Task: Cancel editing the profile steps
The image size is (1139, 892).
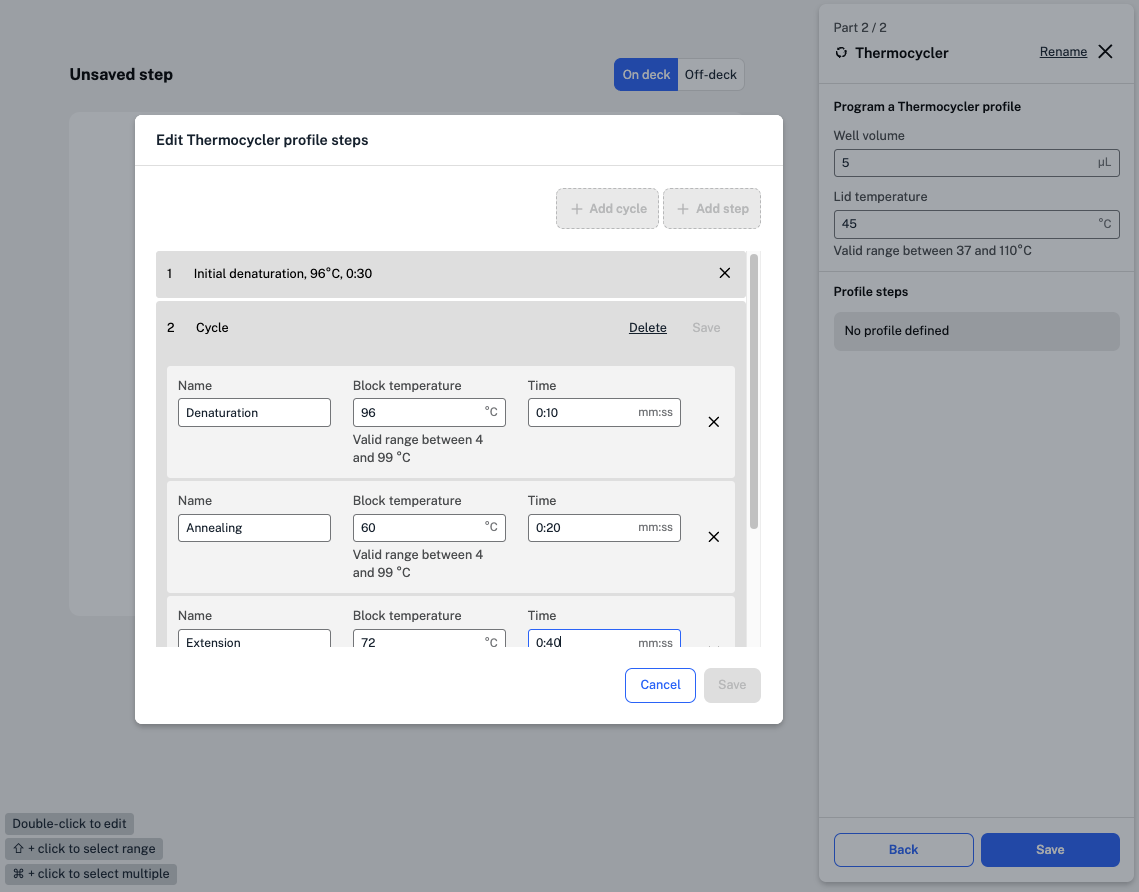Action: point(660,685)
